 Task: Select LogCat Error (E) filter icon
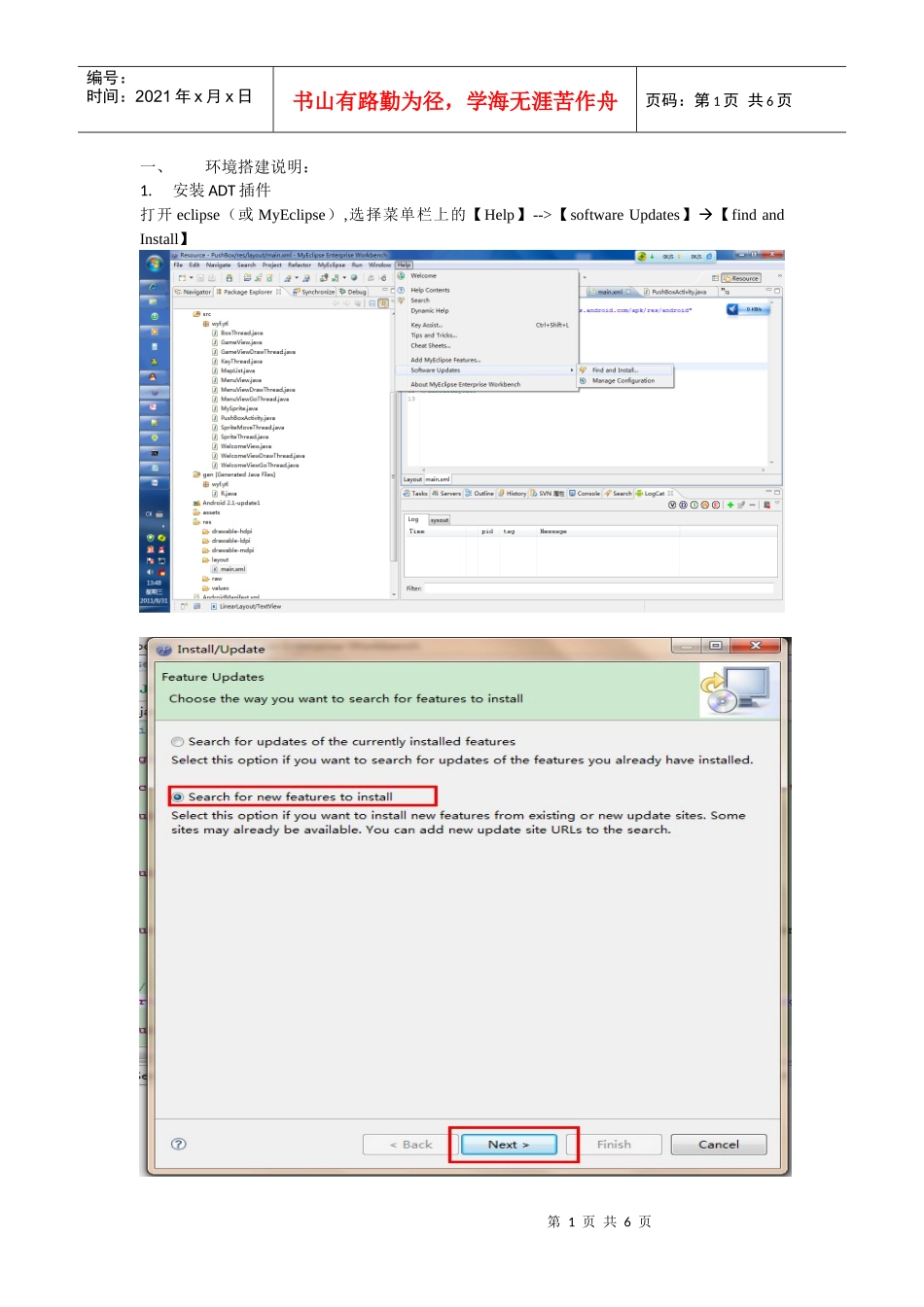tap(716, 505)
